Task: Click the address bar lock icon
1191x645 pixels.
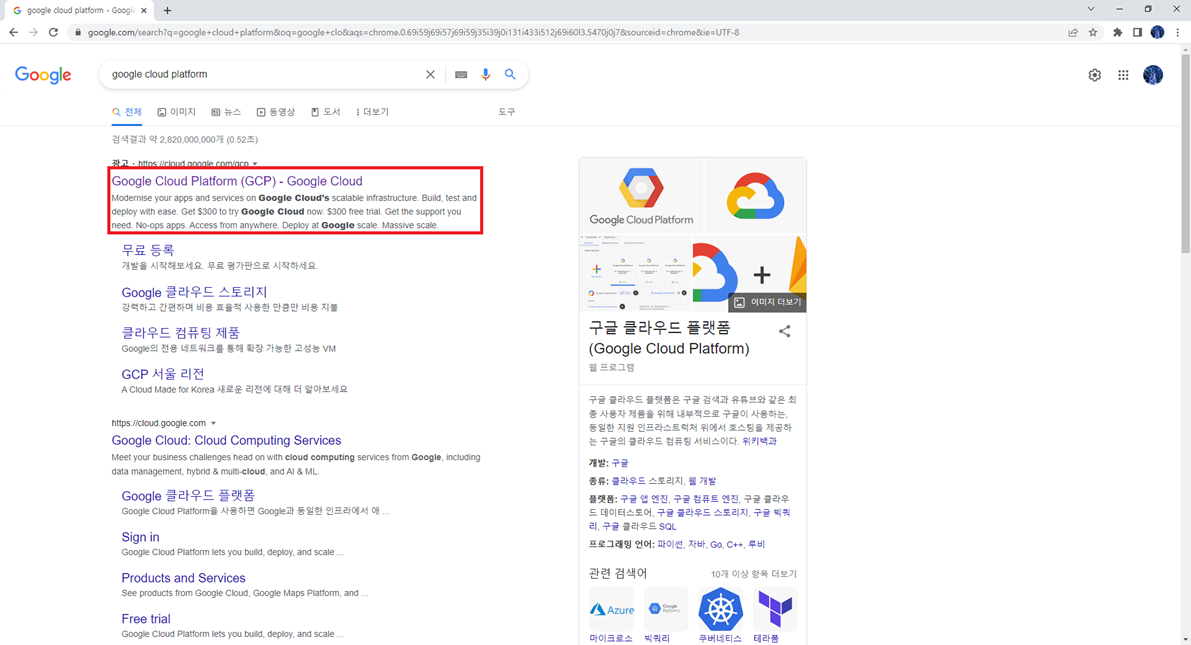Action: click(77, 33)
